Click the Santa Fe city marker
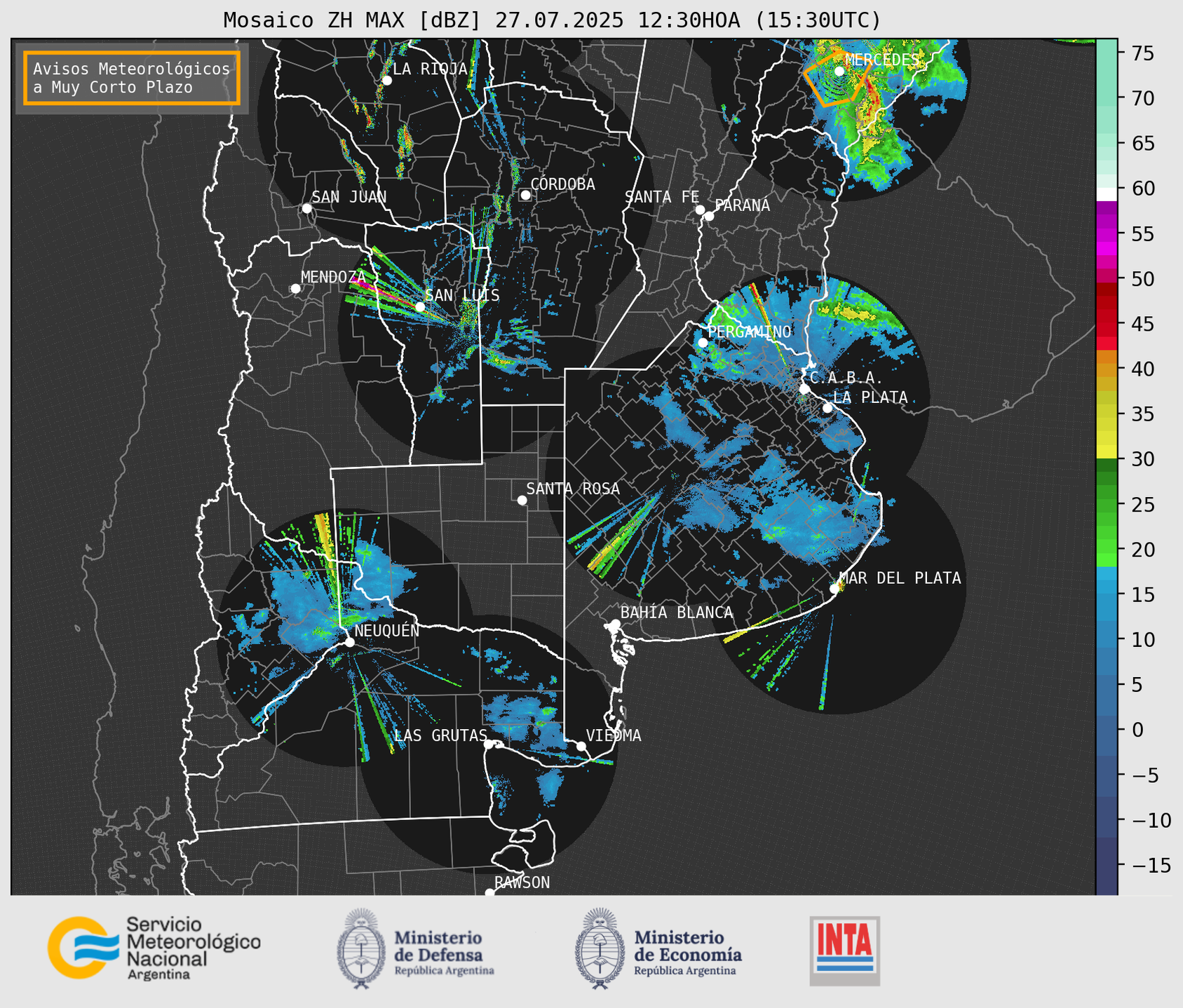 pyautogui.click(x=700, y=210)
